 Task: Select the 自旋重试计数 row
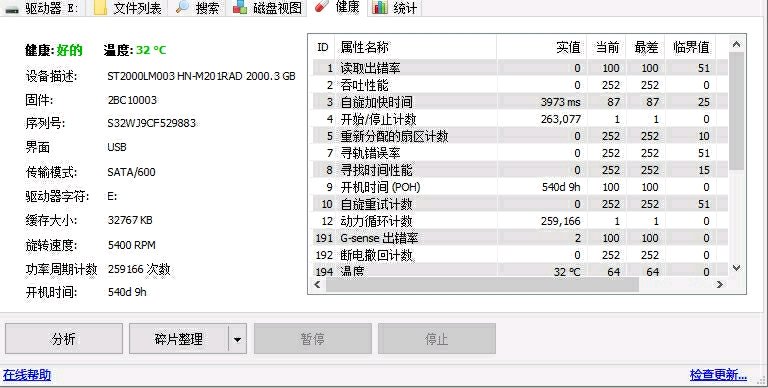520,204
